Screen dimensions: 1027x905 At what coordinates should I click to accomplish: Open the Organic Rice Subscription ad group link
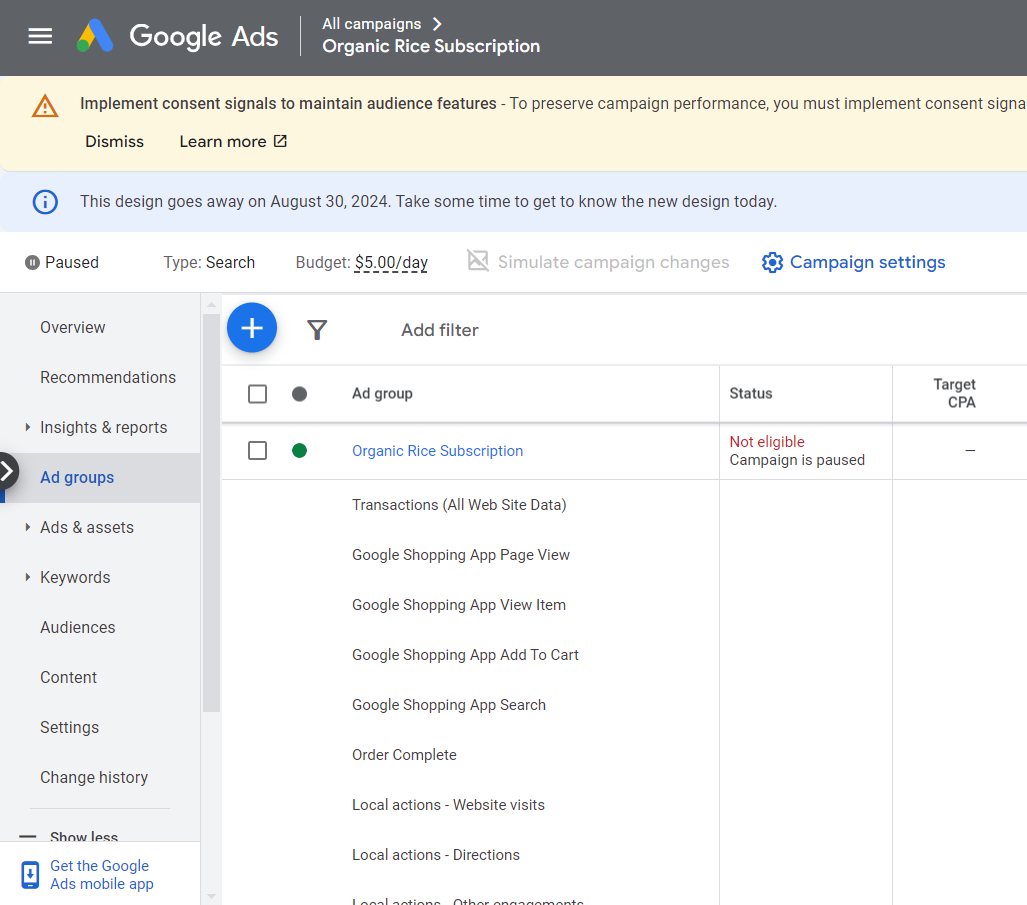click(x=438, y=451)
